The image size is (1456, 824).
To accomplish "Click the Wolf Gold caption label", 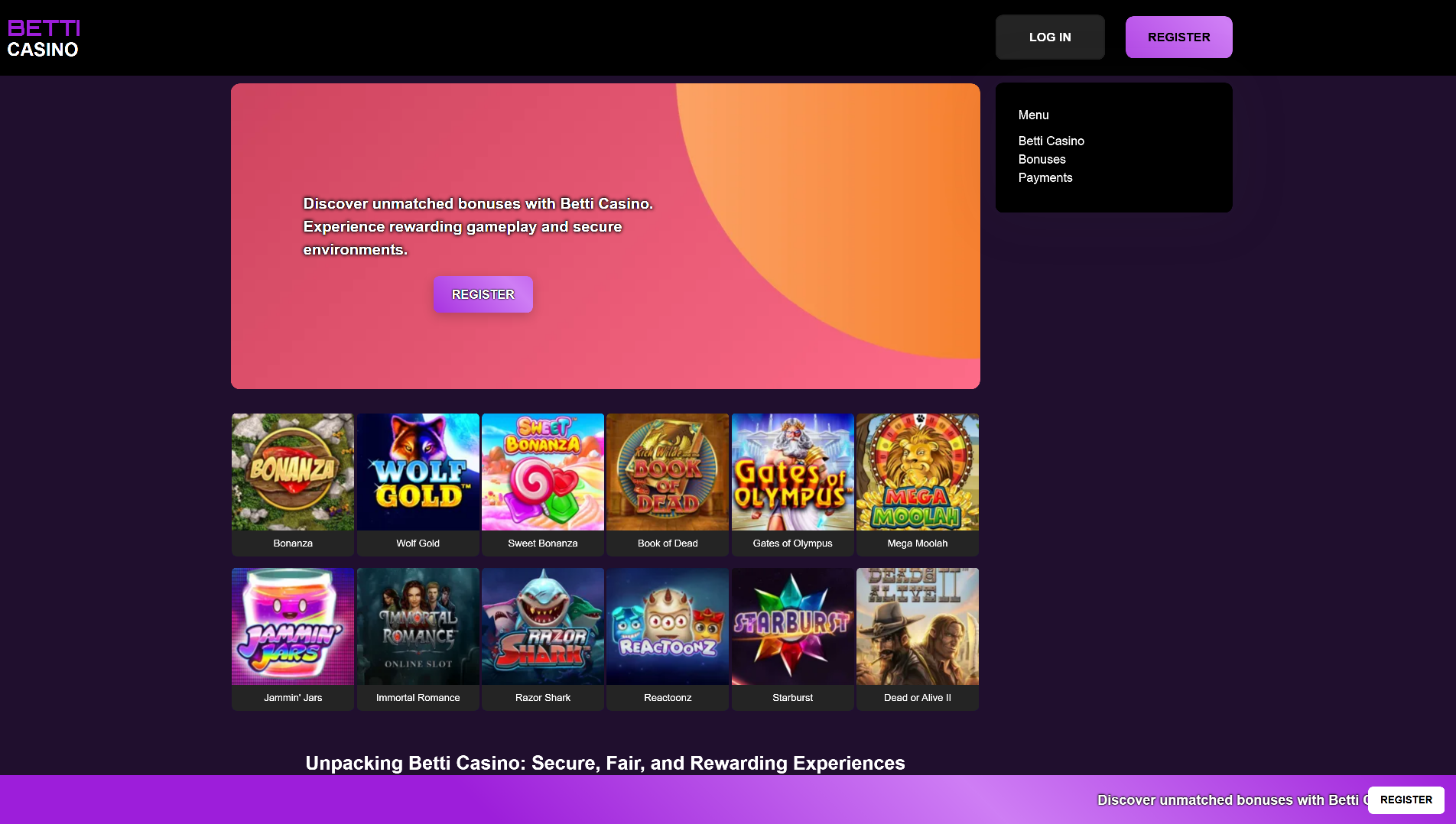I will pyautogui.click(x=418, y=543).
